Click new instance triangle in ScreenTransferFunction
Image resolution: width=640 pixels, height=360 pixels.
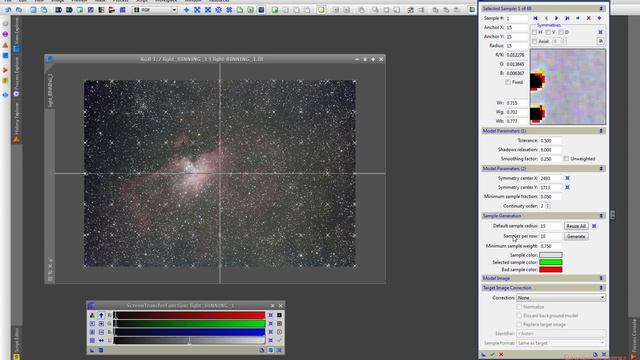tap(92, 350)
